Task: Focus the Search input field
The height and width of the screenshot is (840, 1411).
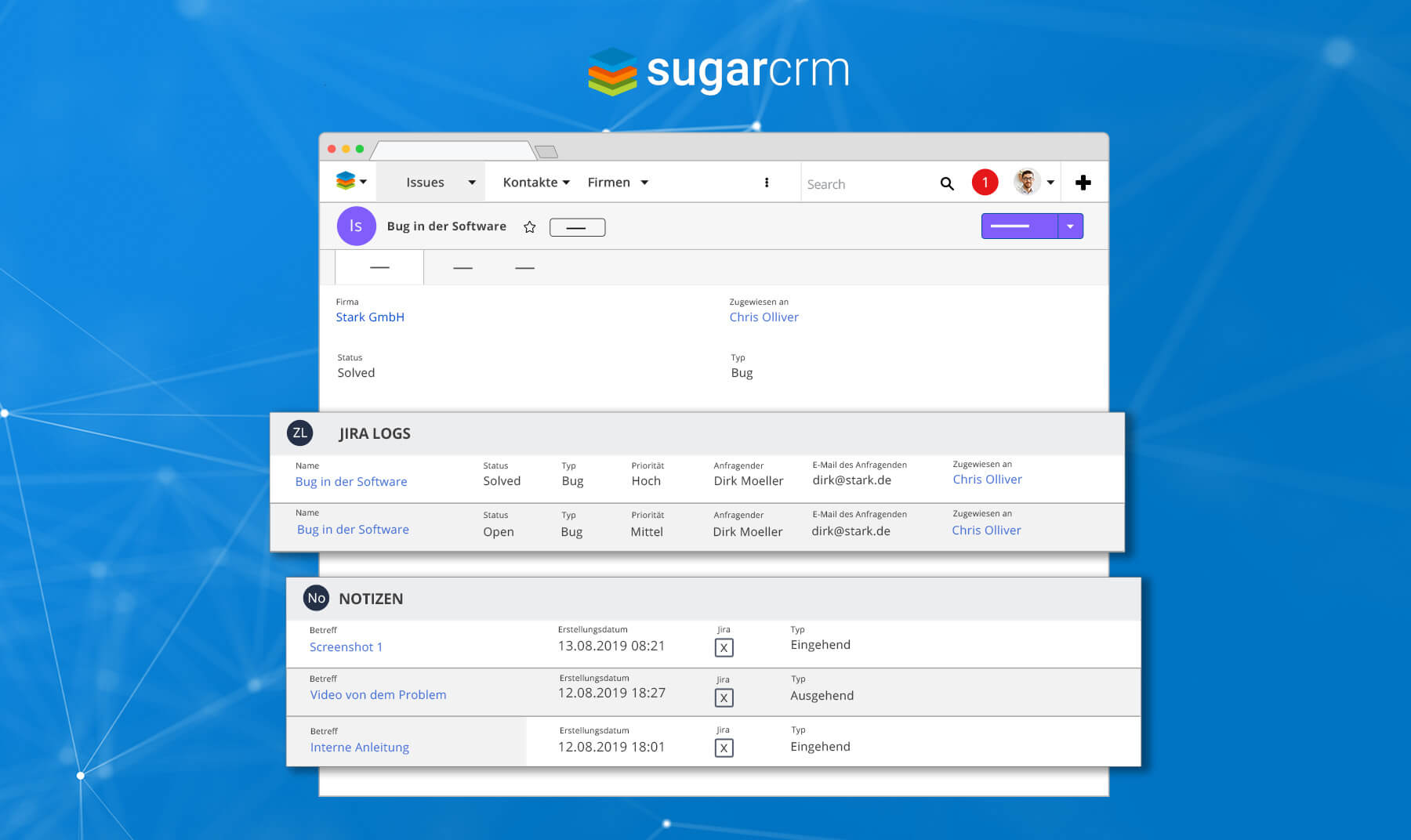Action: pyautogui.click(x=866, y=184)
